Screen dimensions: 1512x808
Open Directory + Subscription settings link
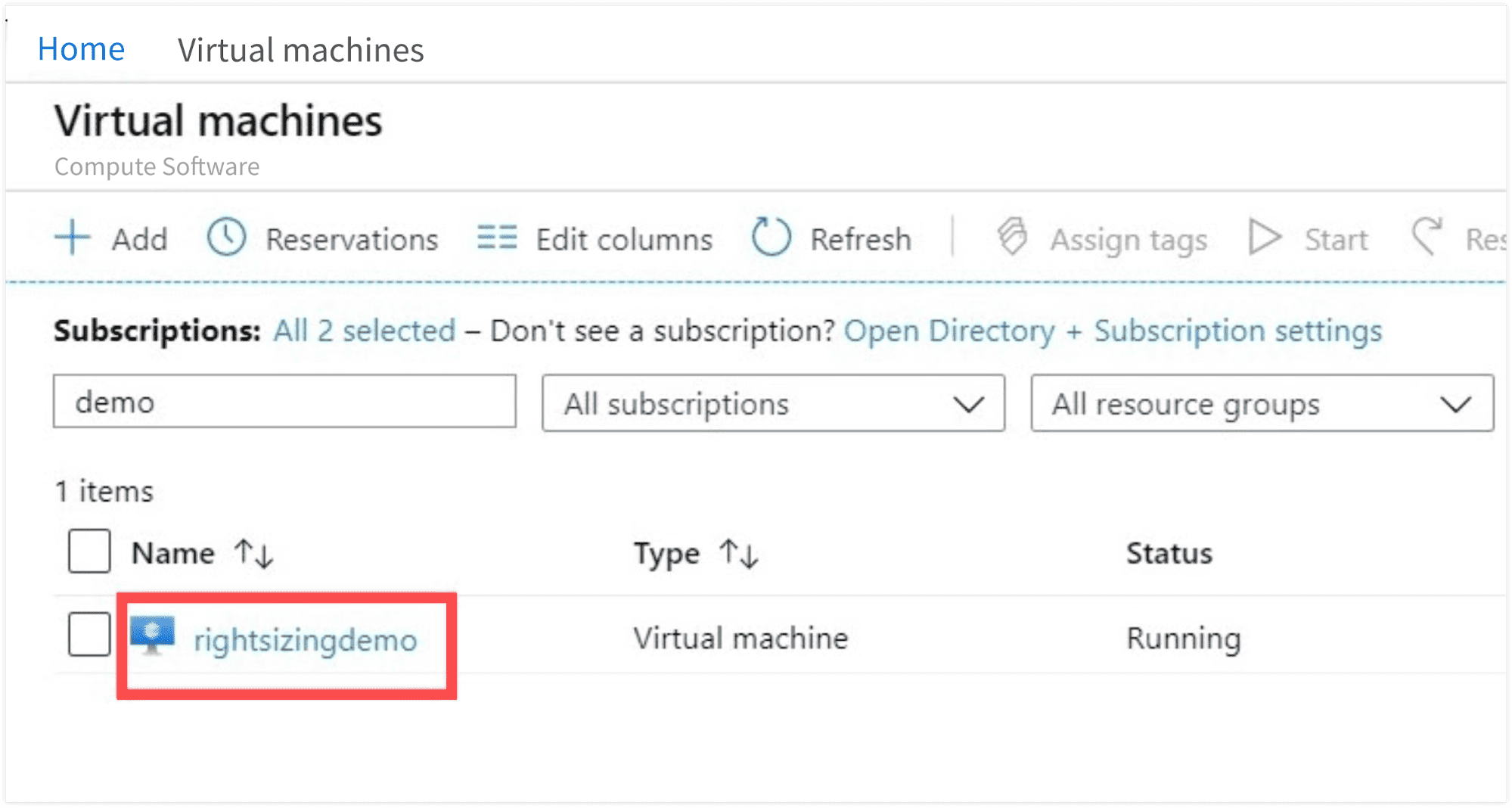1113,331
